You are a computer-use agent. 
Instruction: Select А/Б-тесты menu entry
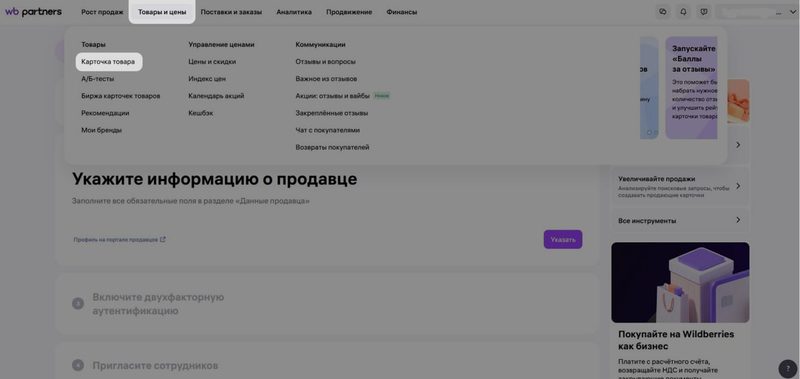tap(97, 79)
